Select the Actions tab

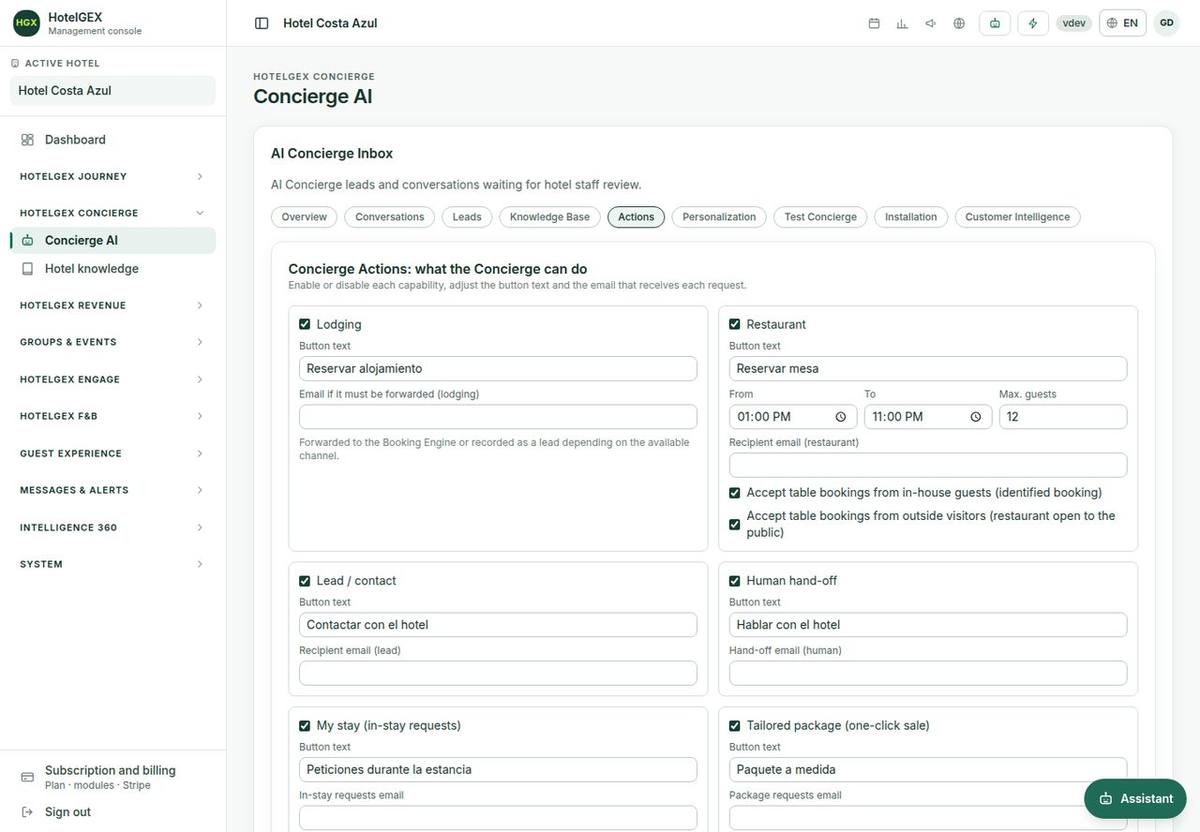click(636, 217)
